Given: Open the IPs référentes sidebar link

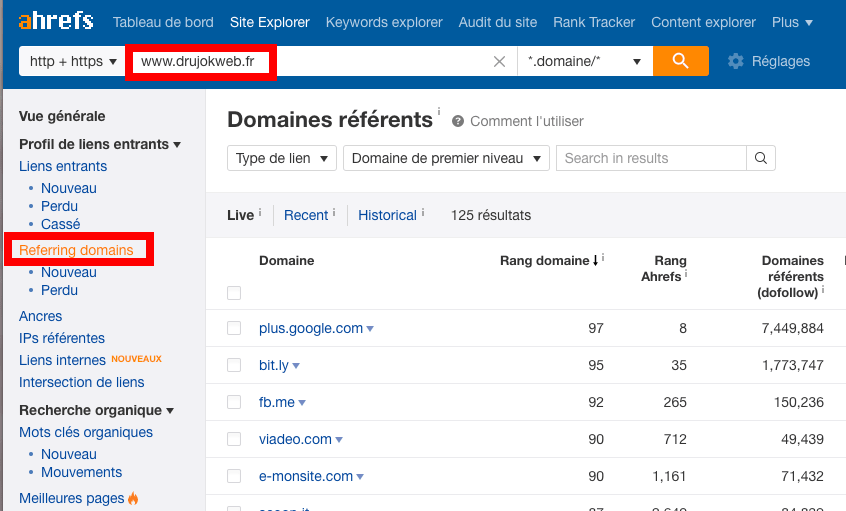Looking at the screenshot, I should click(62, 338).
